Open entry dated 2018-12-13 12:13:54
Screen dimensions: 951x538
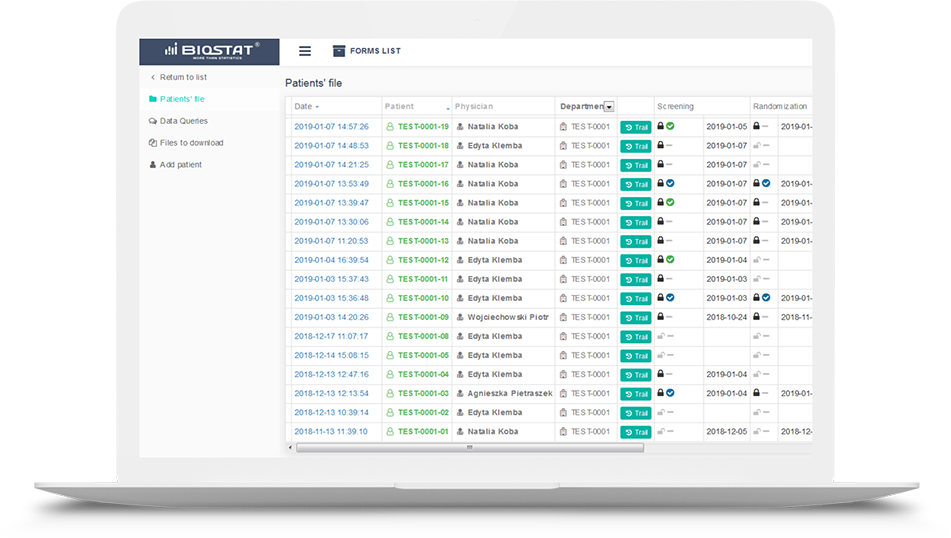pos(331,393)
